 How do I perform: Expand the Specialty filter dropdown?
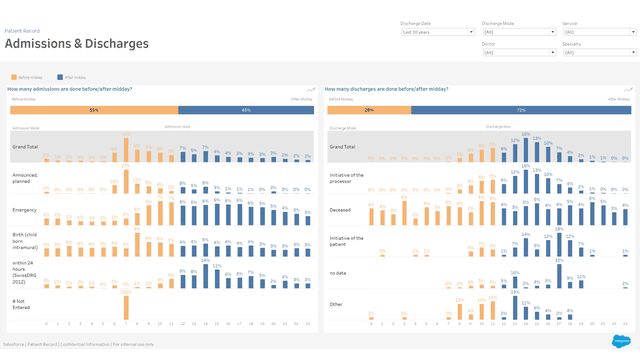click(x=600, y=52)
